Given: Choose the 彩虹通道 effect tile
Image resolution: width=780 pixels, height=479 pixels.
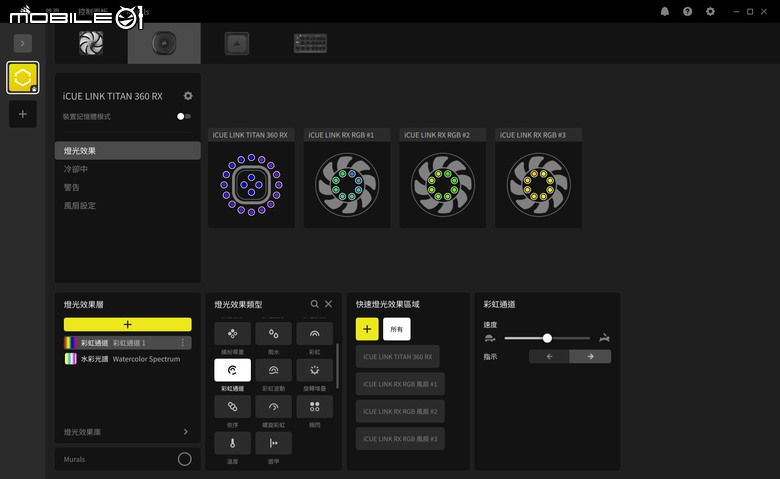Looking at the screenshot, I should tap(232, 370).
